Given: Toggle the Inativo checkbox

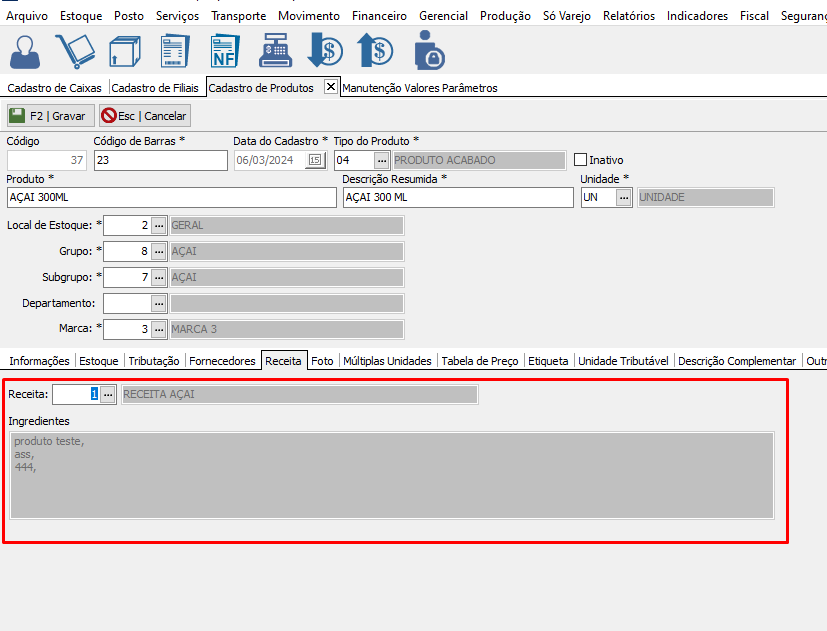Looking at the screenshot, I should (580, 160).
